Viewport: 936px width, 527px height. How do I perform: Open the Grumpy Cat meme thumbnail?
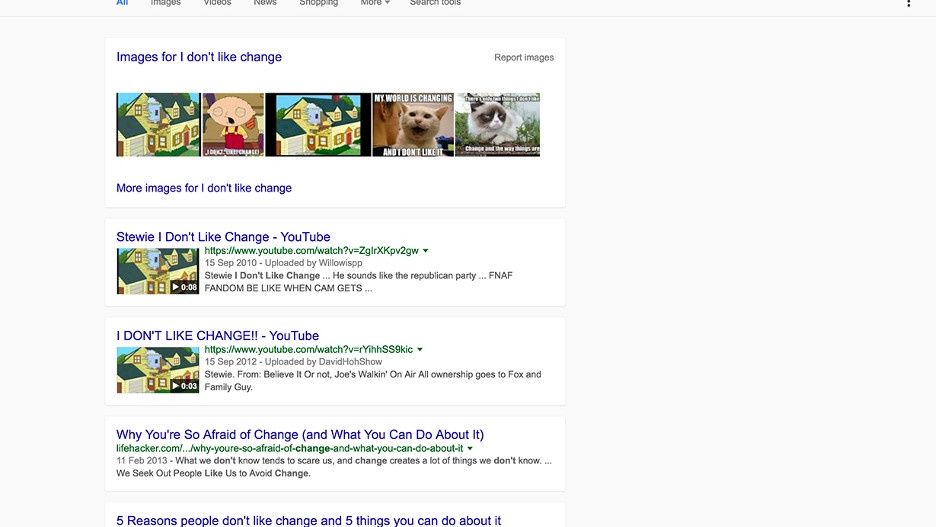point(498,125)
